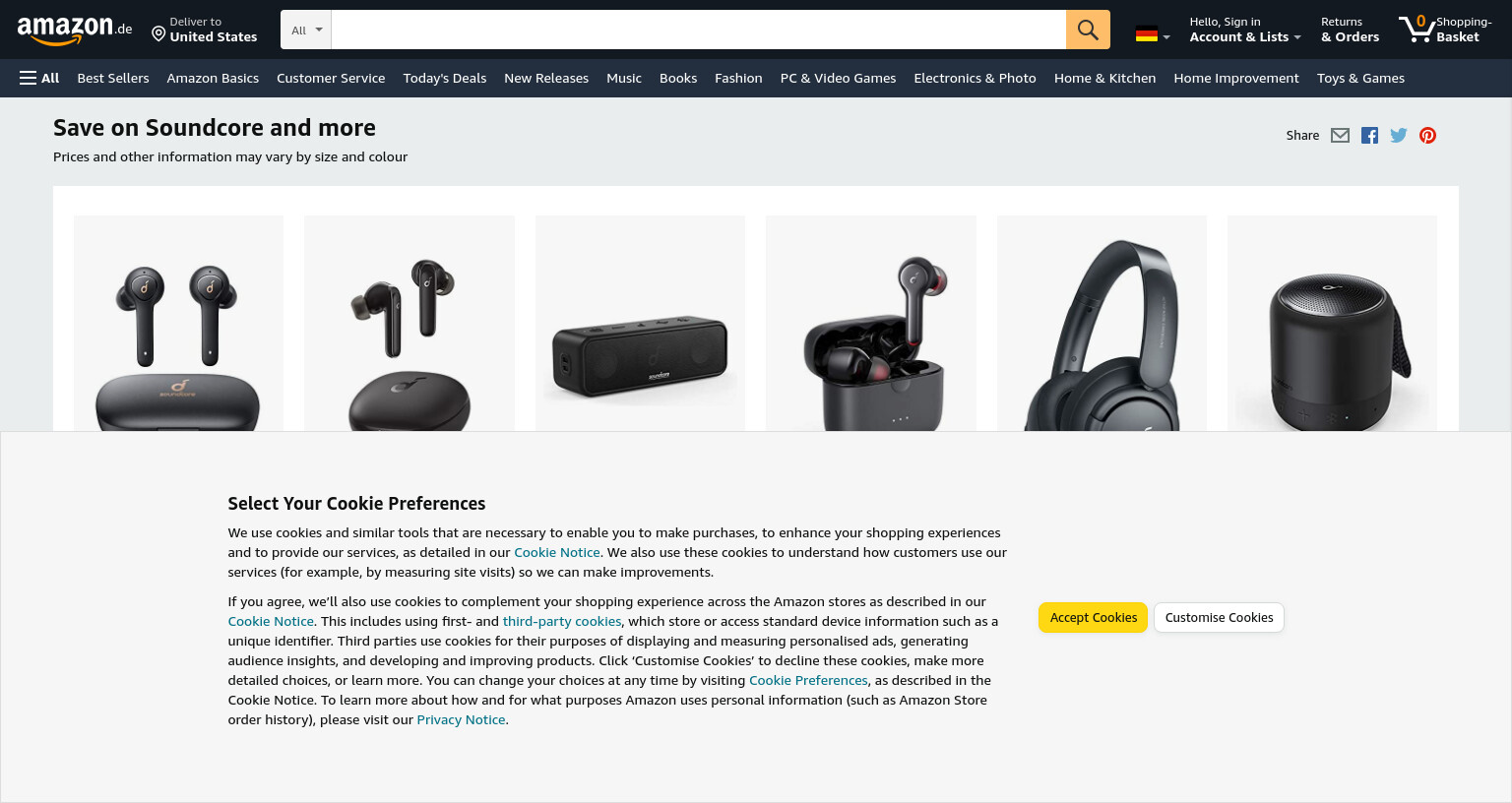This screenshot has height=803, width=1512.
Task: Click the Amazon.de logo
Action: coord(74,31)
